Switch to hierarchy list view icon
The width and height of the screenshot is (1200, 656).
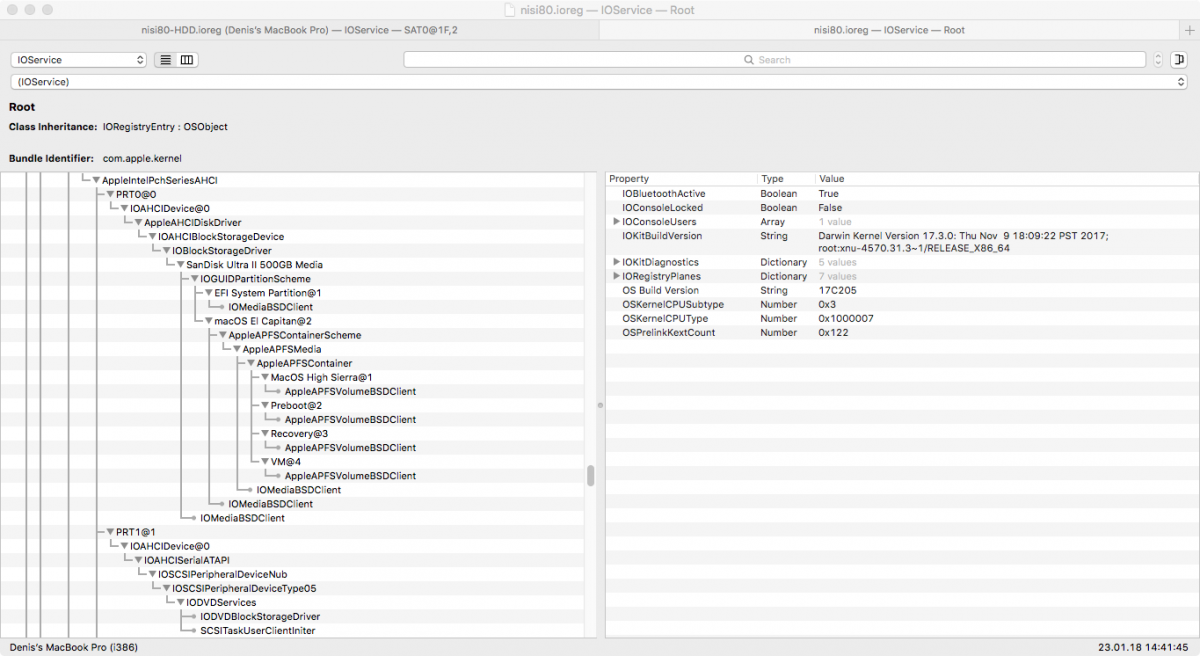pyautogui.click(x=166, y=60)
